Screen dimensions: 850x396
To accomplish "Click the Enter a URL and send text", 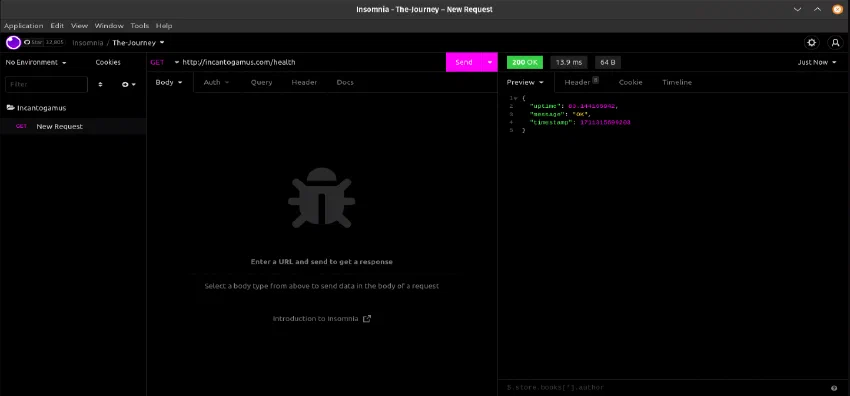I will pos(321,262).
